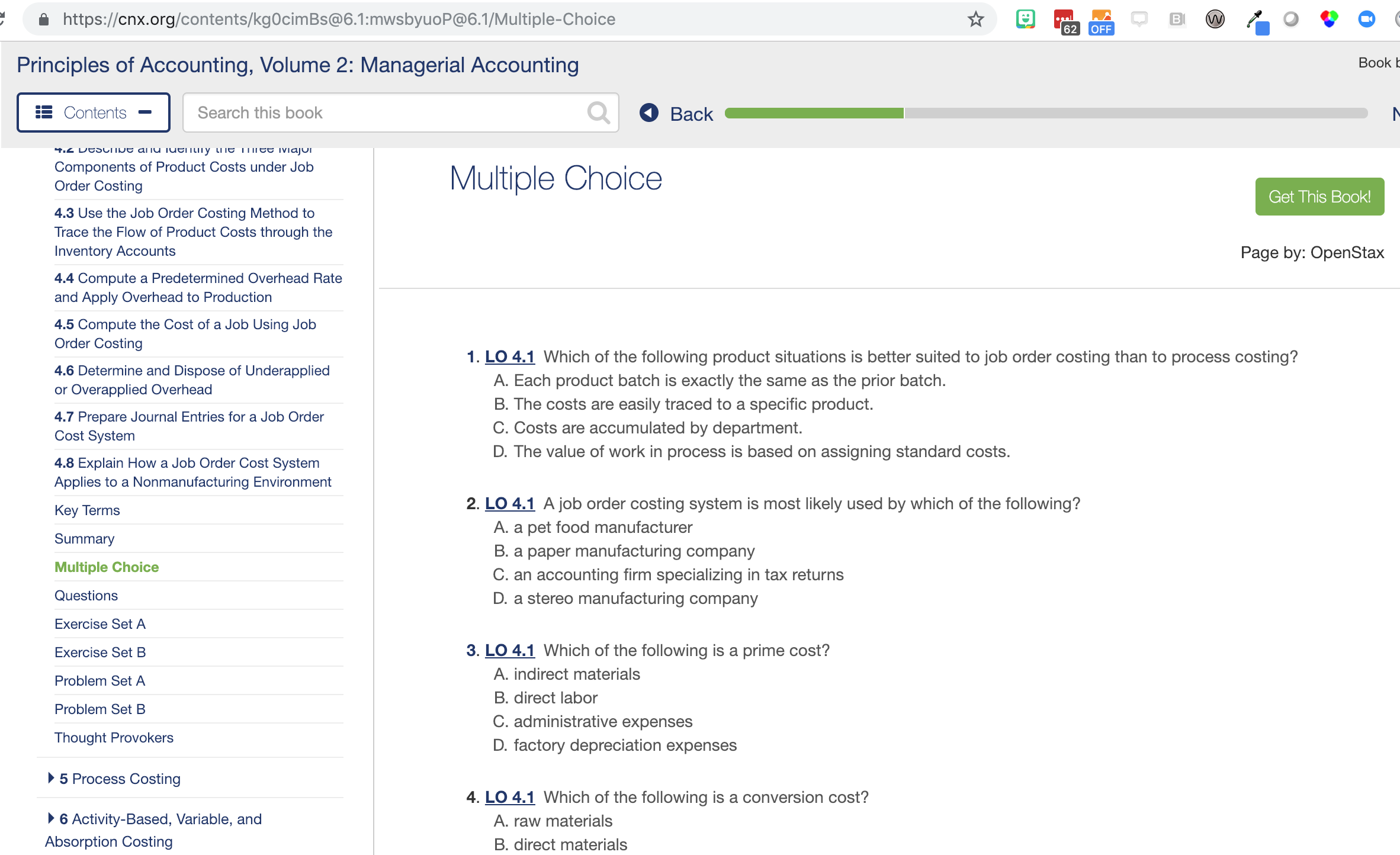Viewport: 1400px width, 855px height.
Task: Click the orange analytics extension marked OFF
Action: coord(1101,21)
